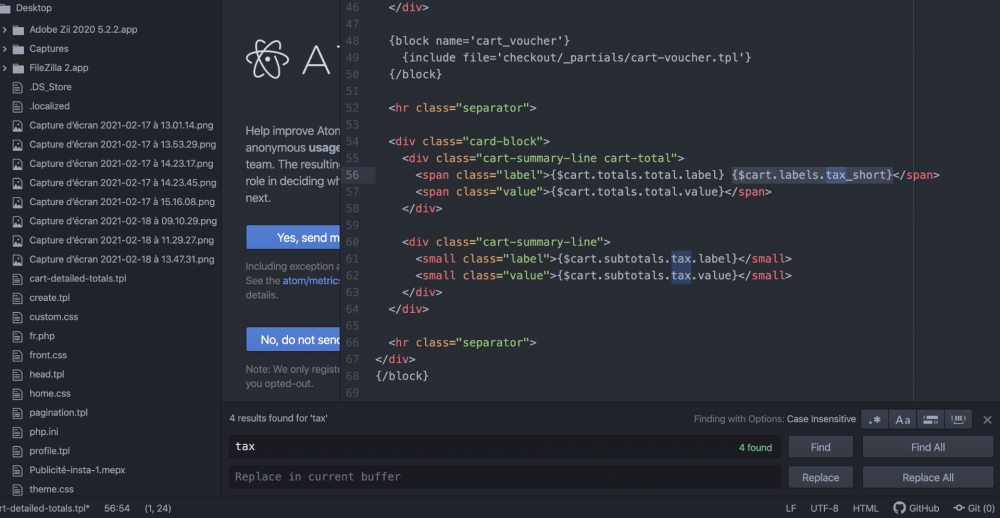1000x518 pixels.
Task: Change the HTML grammar selector
Action: pos(865,508)
